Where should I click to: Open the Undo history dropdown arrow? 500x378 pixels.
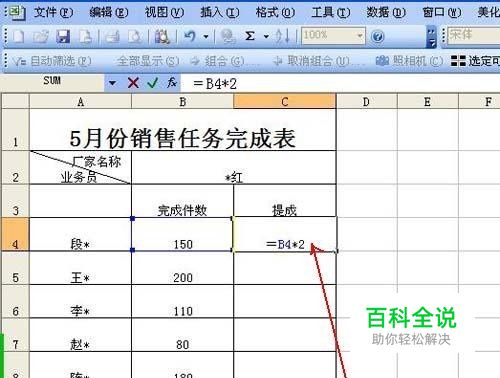206,36
